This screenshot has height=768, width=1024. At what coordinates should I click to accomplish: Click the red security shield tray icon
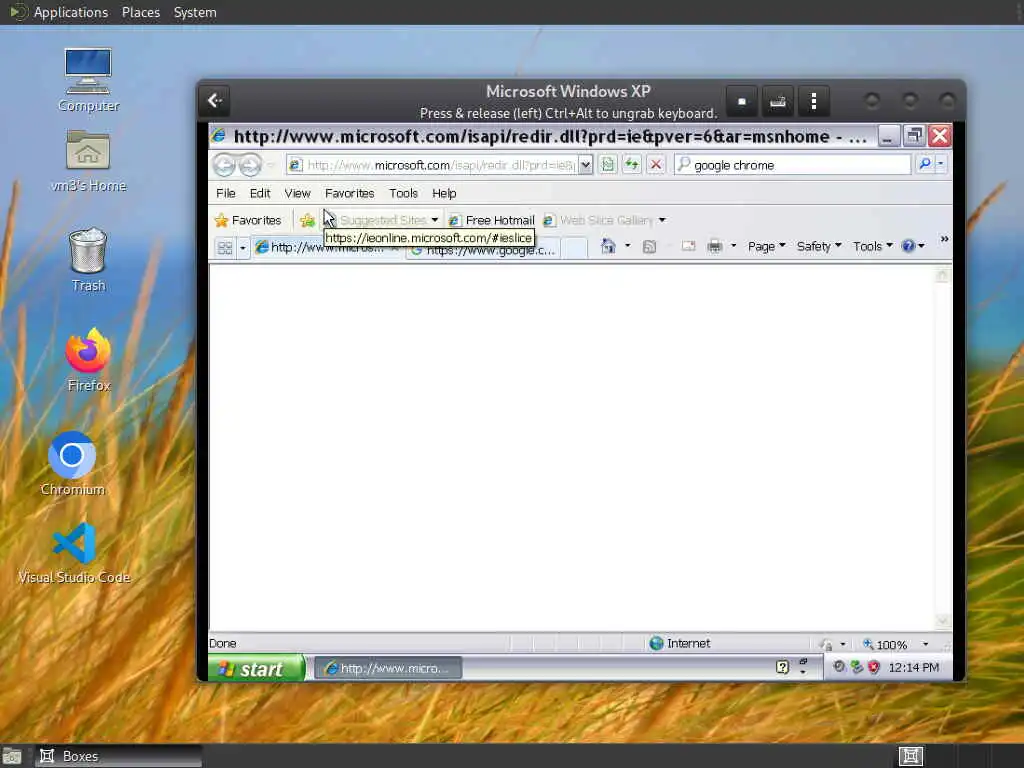[x=874, y=667]
